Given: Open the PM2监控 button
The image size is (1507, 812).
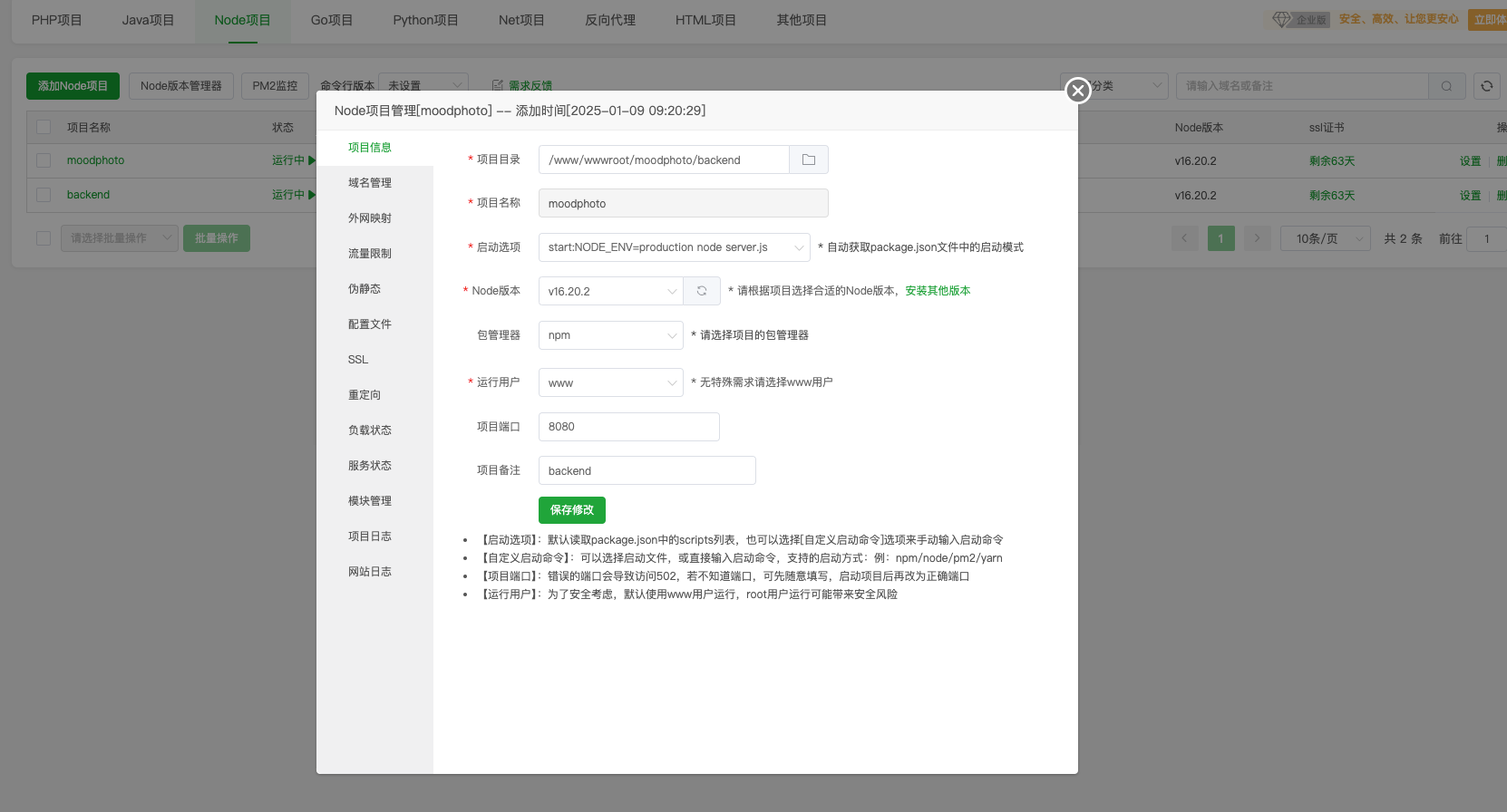Looking at the screenshot, I should (x=275, y=86).
